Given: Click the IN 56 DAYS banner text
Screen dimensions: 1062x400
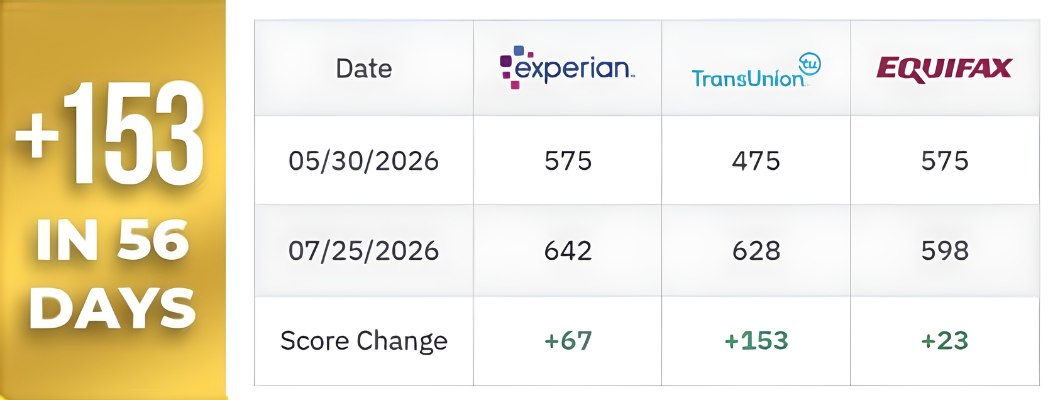Looking at the screenshot, I should 112,274.
